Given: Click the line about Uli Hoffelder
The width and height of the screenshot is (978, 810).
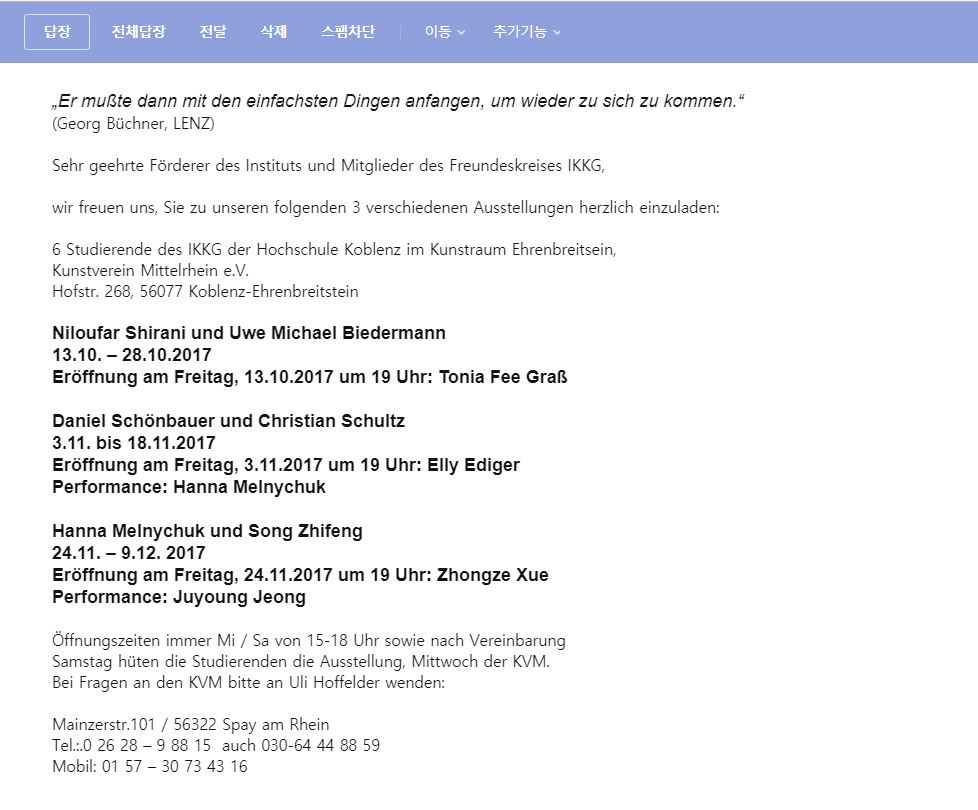Looking at the screenshot, I should click(x=249, y=683).
